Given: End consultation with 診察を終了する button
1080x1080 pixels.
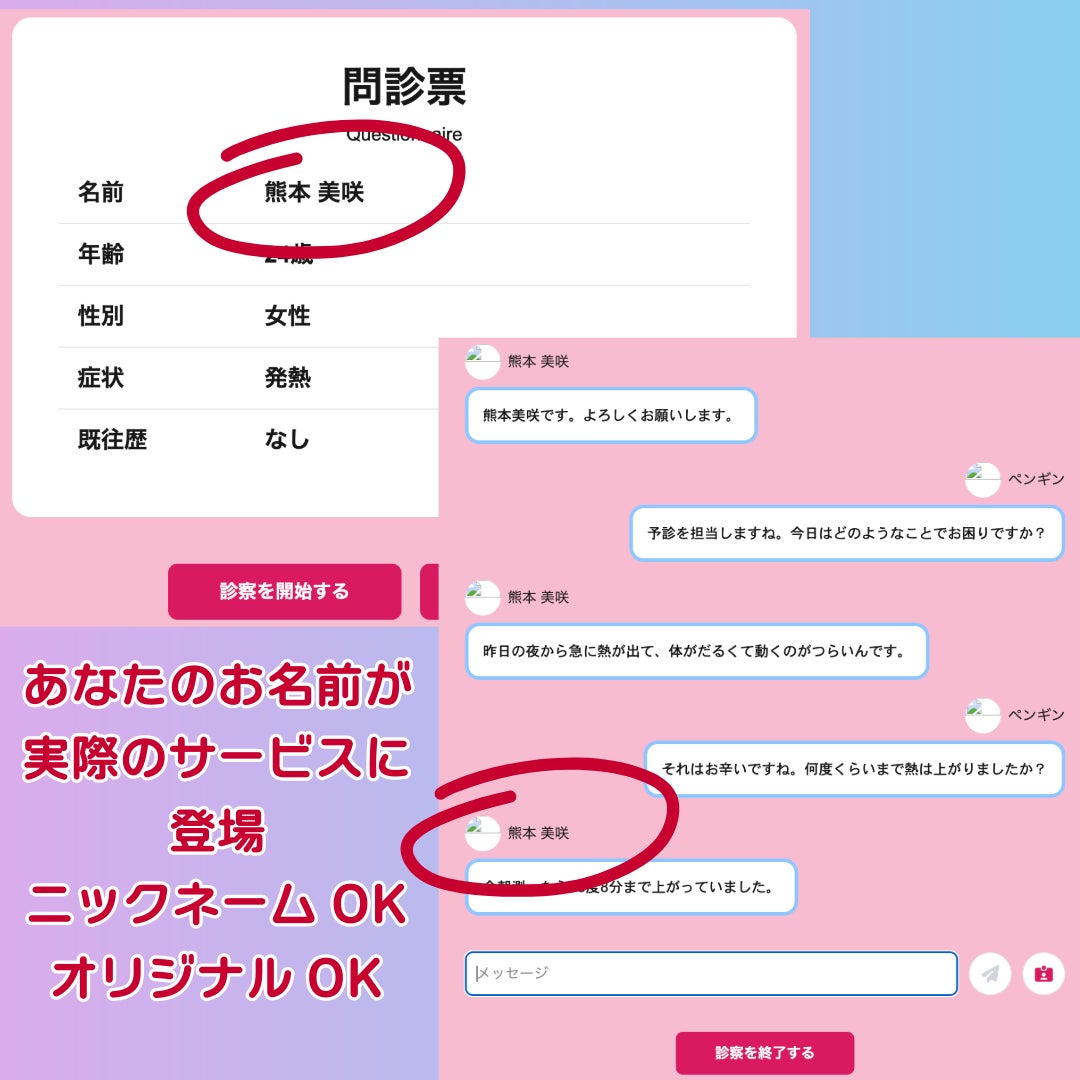Looking at the screenshot, I should pyautogui.click(x=765, y=1052).
